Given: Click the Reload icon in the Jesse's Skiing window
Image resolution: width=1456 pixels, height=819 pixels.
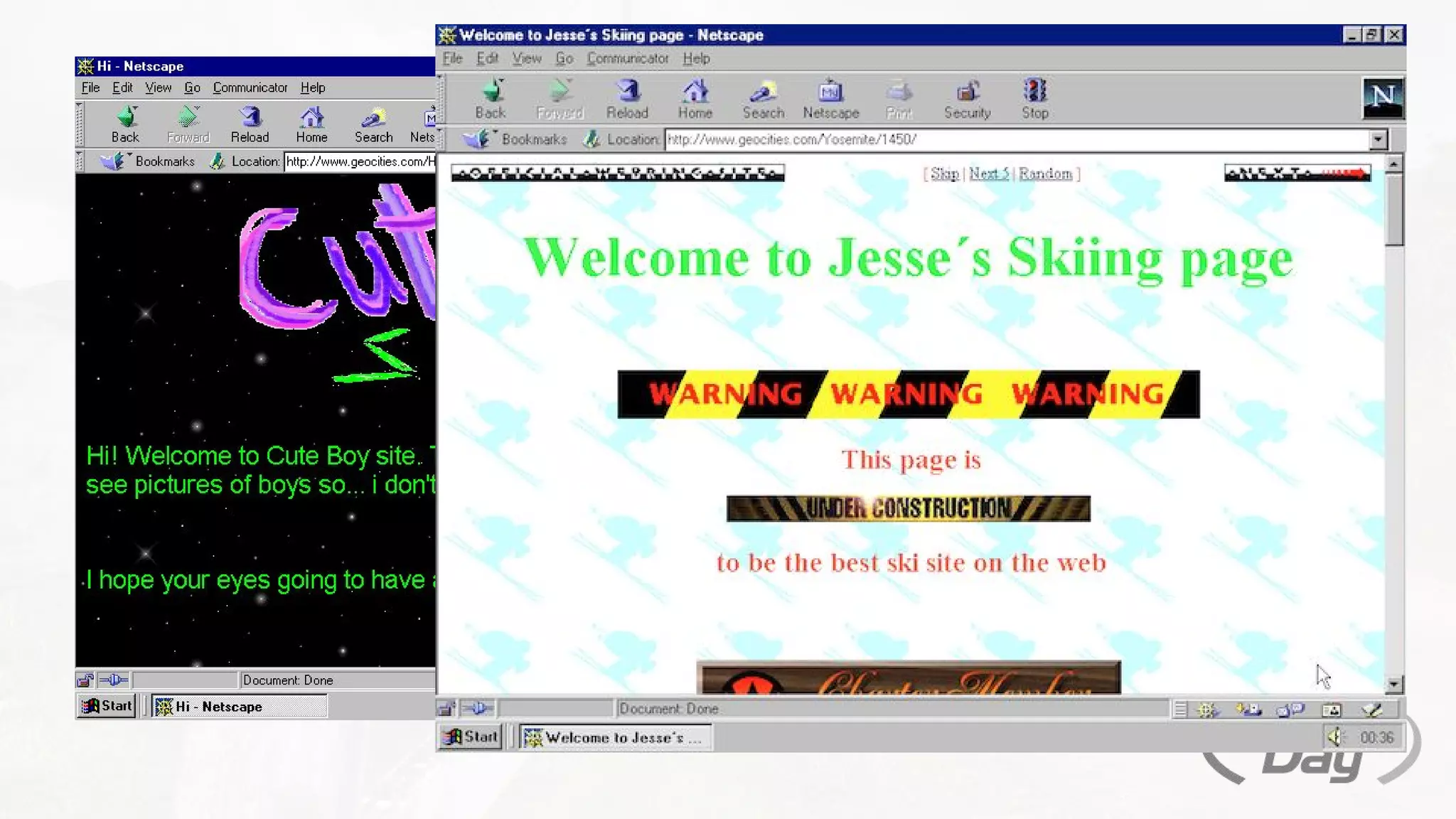Looking at the screenshot, I should click(627, 98).
